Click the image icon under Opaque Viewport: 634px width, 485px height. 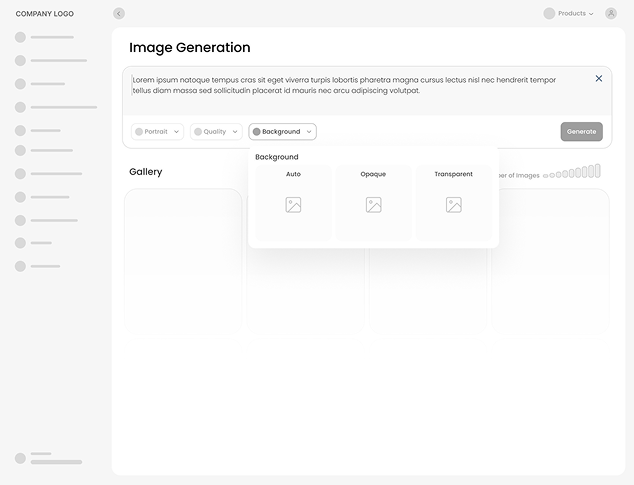coord(373,205)
